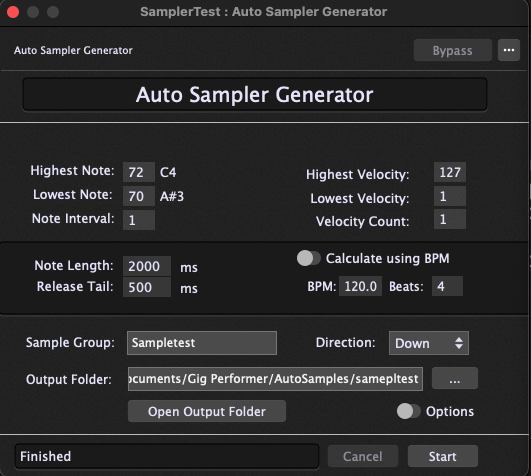
Task: Enable the Options toggle
Action: coord(408,411)
